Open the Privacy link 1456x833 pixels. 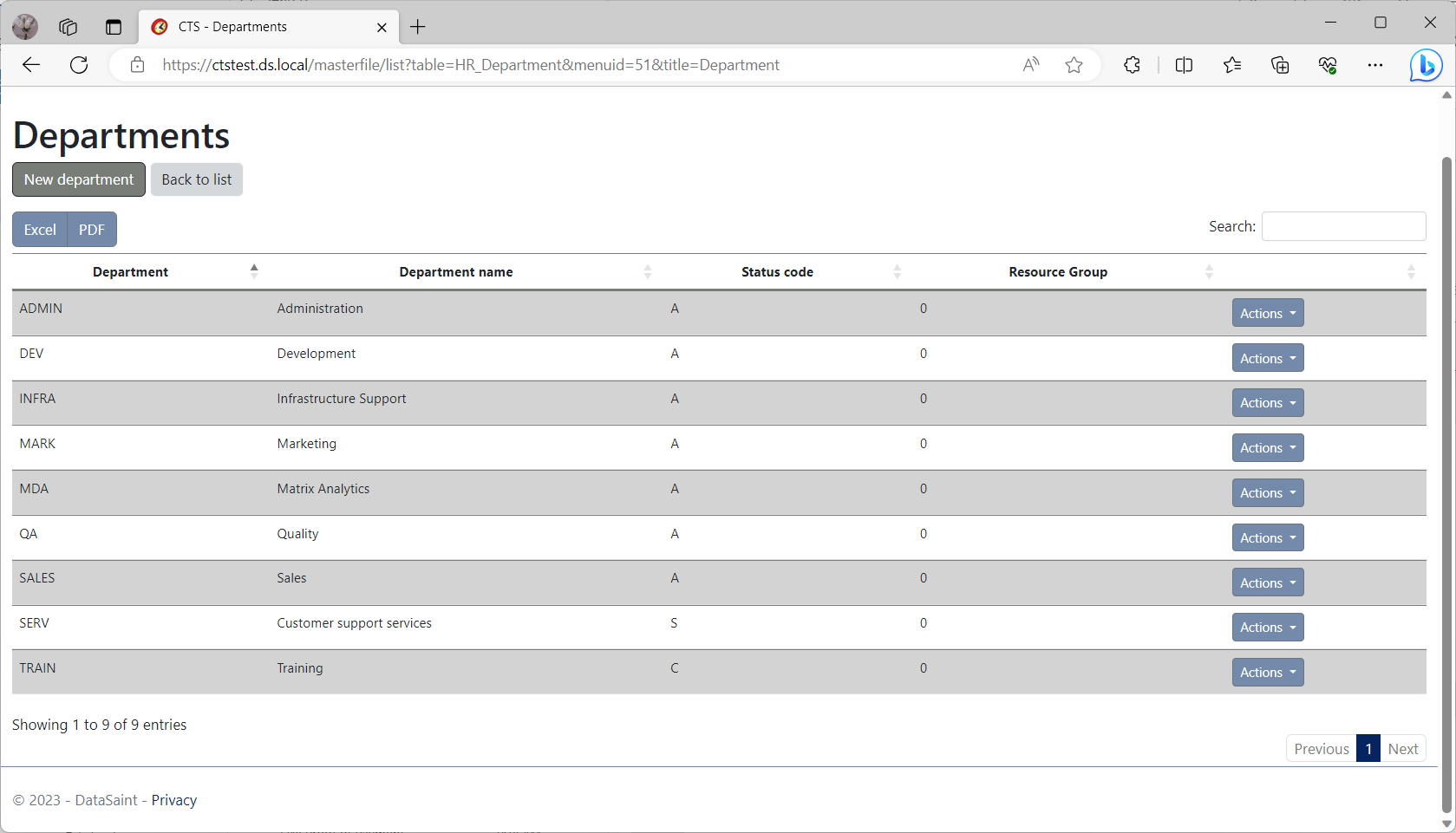click(174, 800)
